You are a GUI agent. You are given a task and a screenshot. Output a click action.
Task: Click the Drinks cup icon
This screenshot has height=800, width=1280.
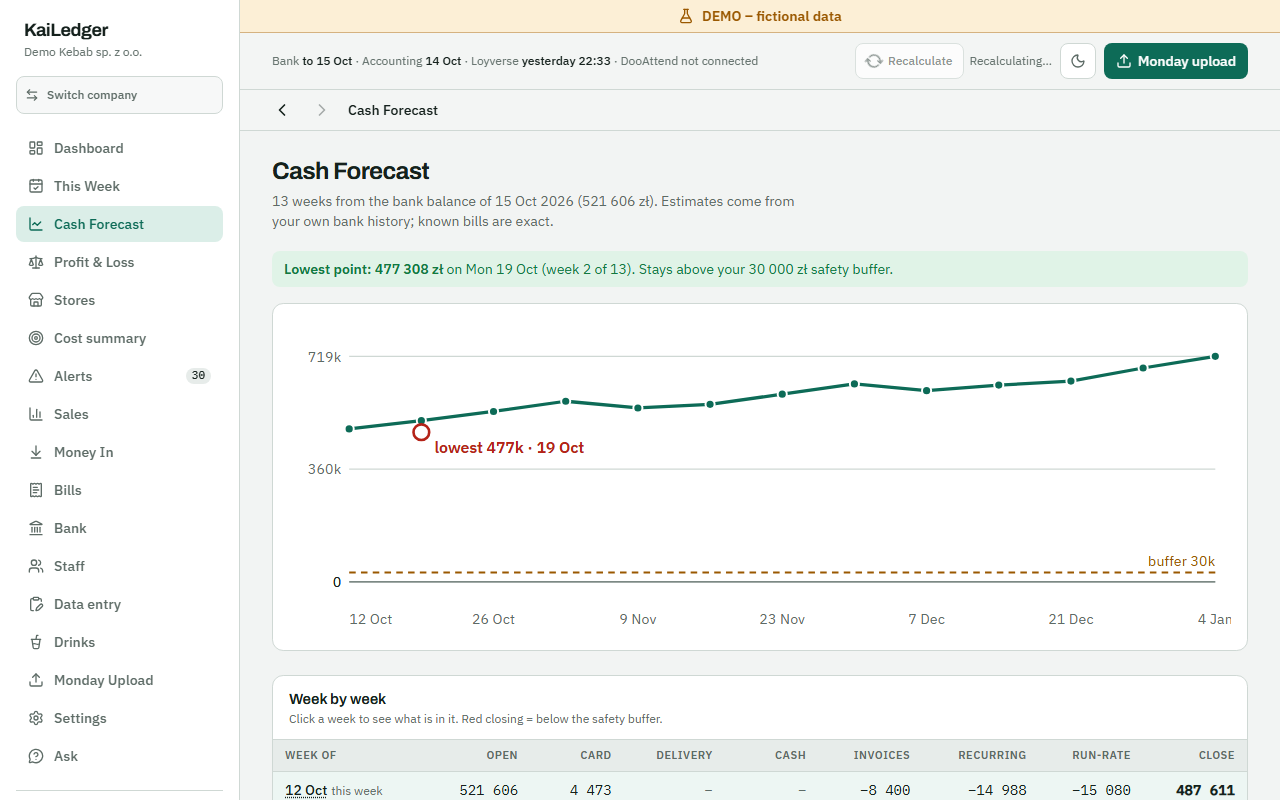[x=36, y=642]
